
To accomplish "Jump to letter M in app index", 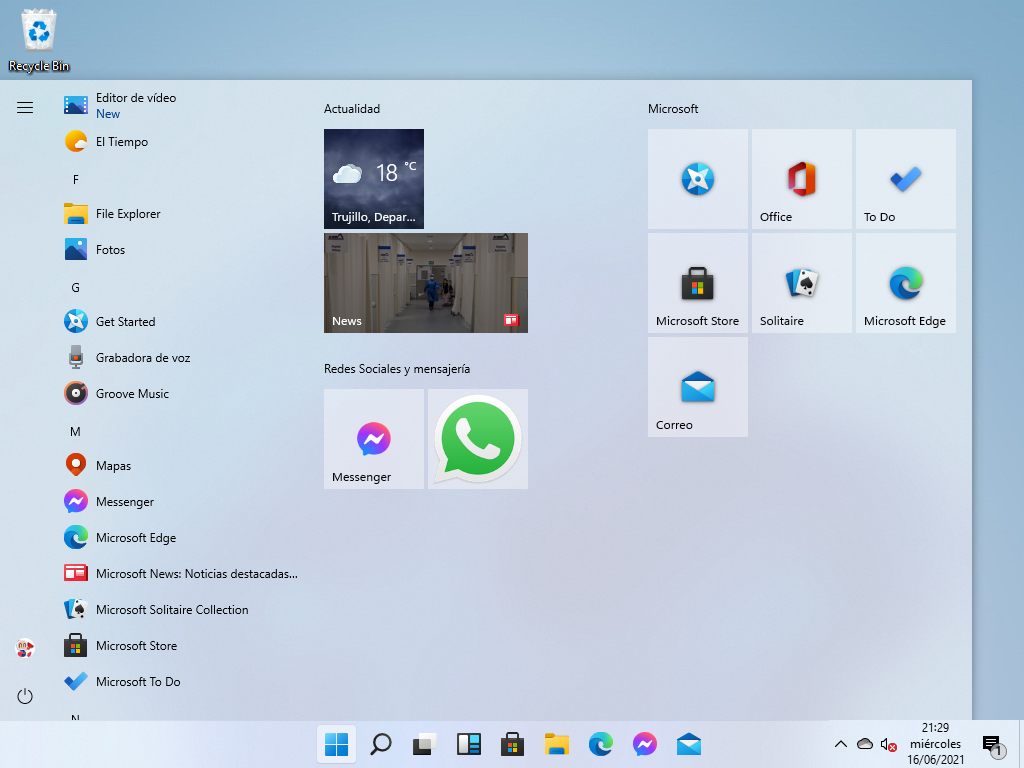I will point(76,432).
